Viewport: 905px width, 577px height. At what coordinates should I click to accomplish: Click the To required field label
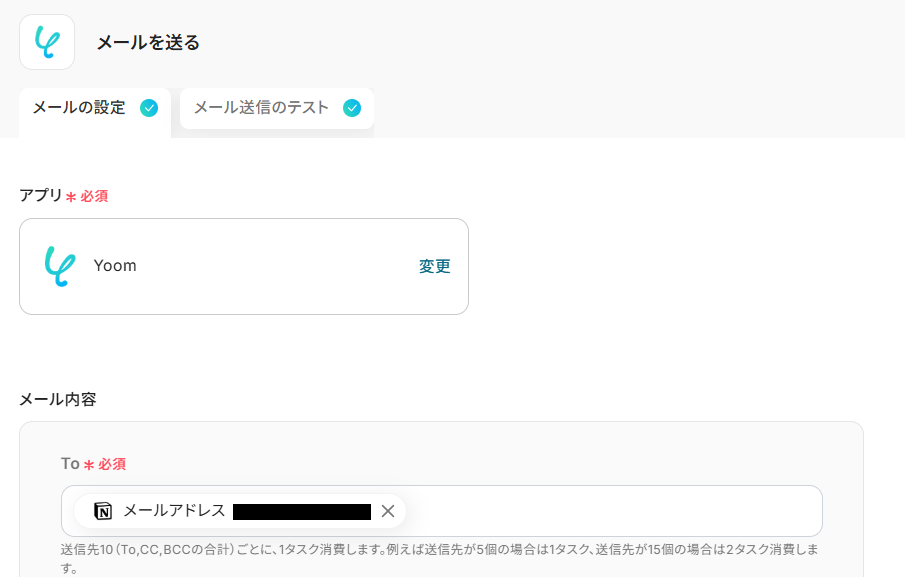[94, 464]
